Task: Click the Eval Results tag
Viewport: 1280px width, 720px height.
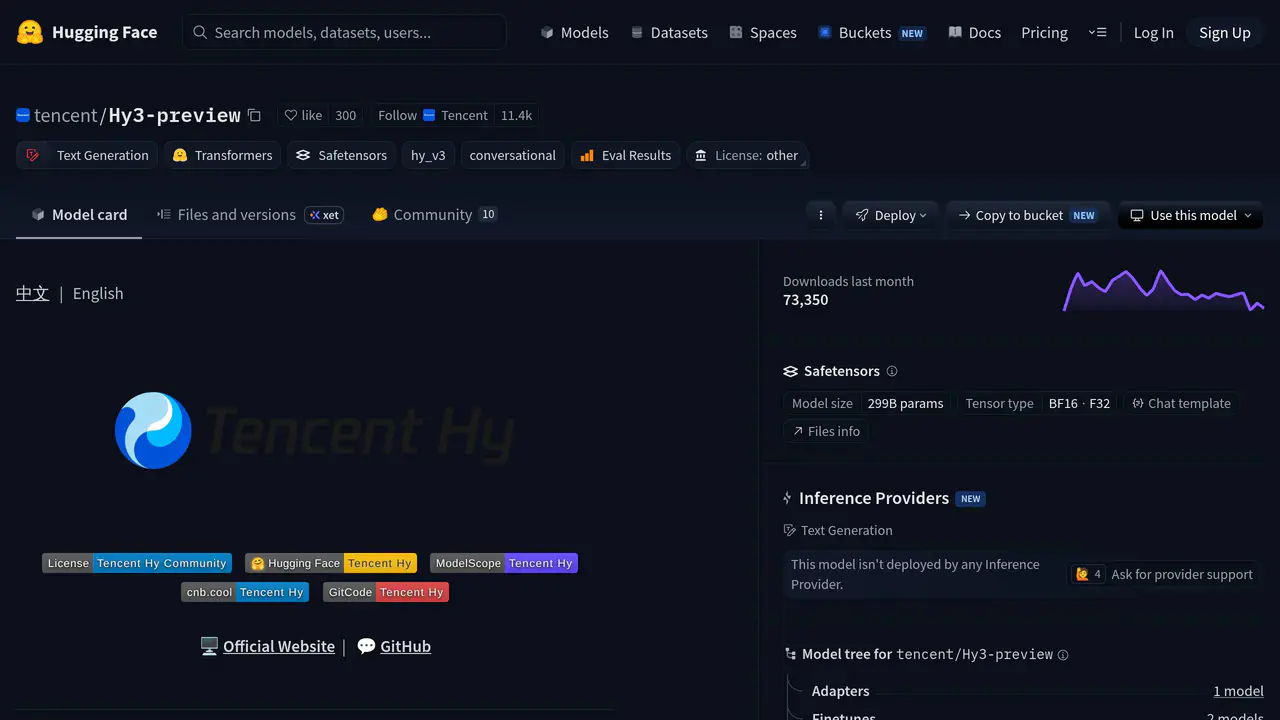Action: (x=625, y=155)
